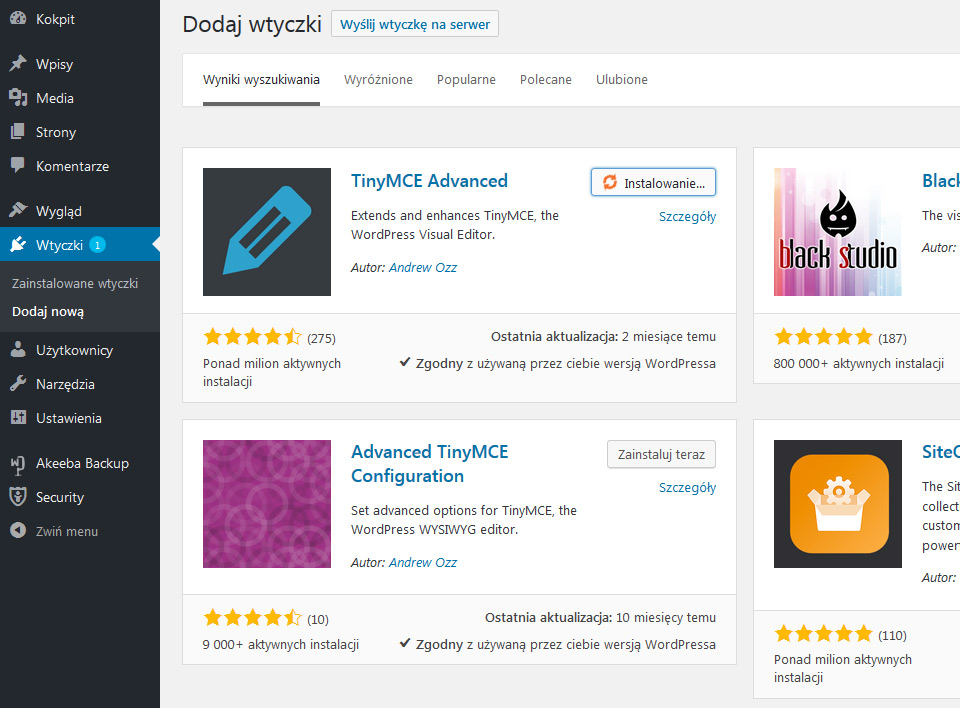Click the star rating with (187) reviews
This screenshot has width=960, height=708.
823,337
